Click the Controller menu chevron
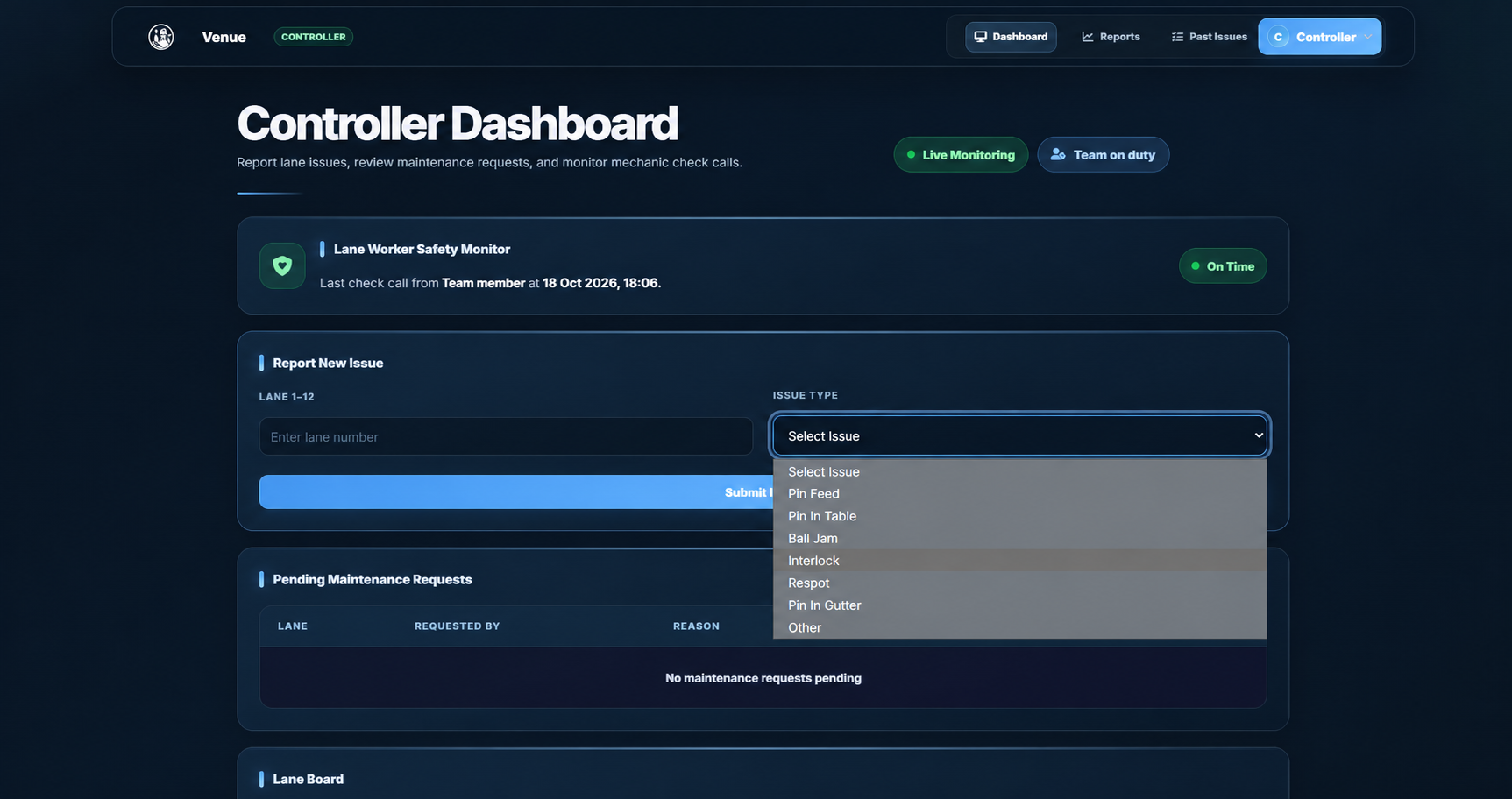Viewport: 1512px width, 799px height. tap(1367, 37)
